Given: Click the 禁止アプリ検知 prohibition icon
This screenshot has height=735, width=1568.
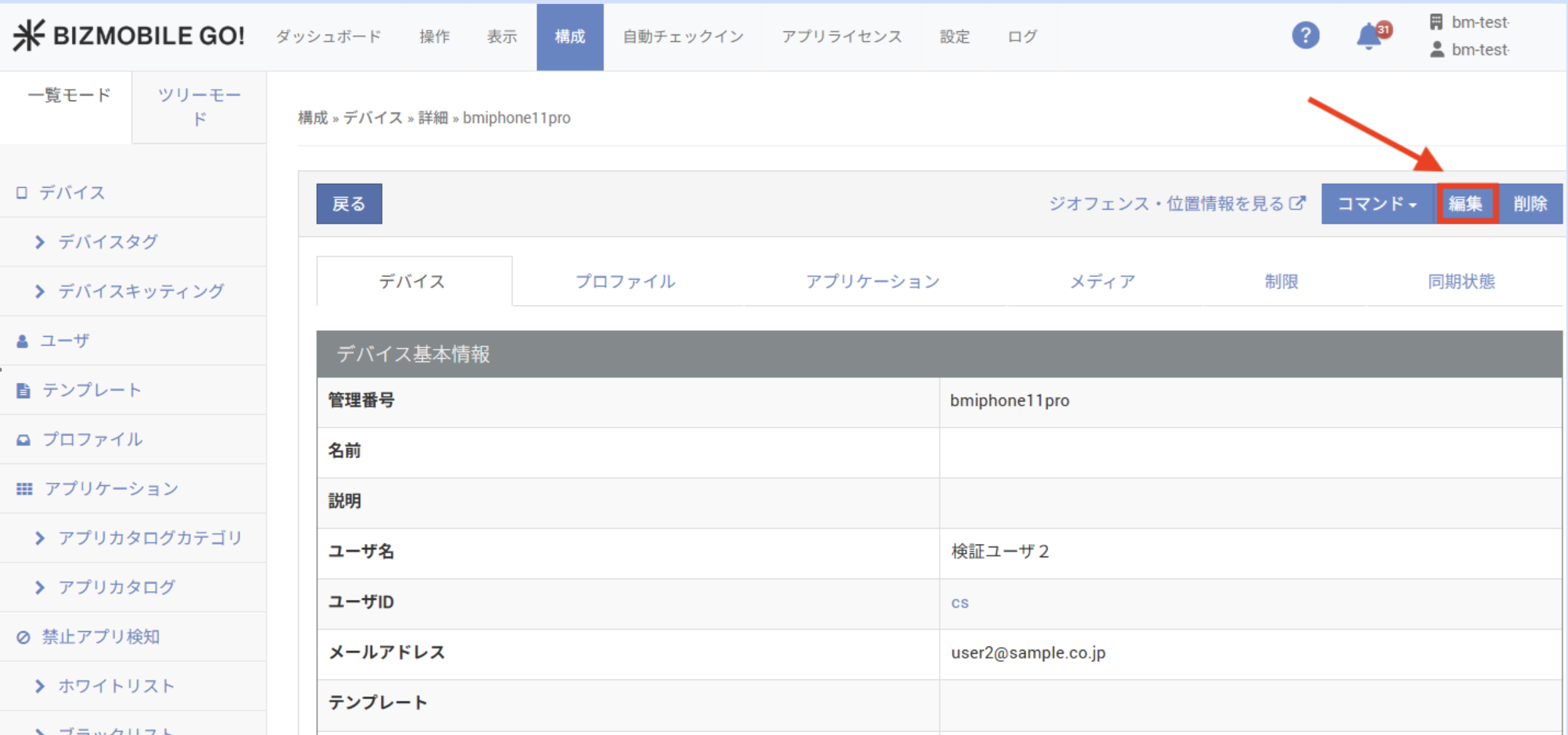Looking at the screenshot, I should 23,637.
